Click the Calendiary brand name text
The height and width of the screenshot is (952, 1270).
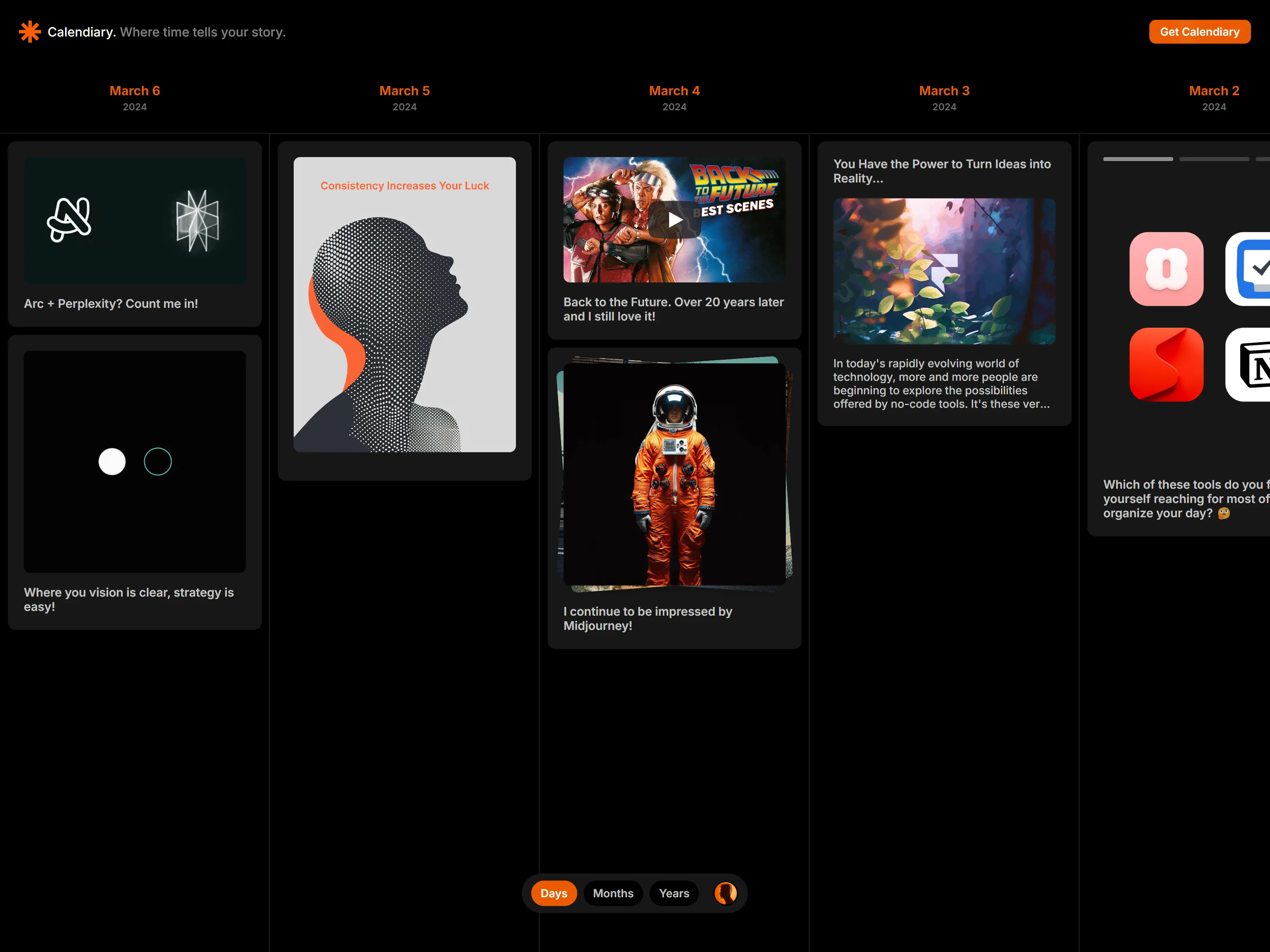point(81,32)
